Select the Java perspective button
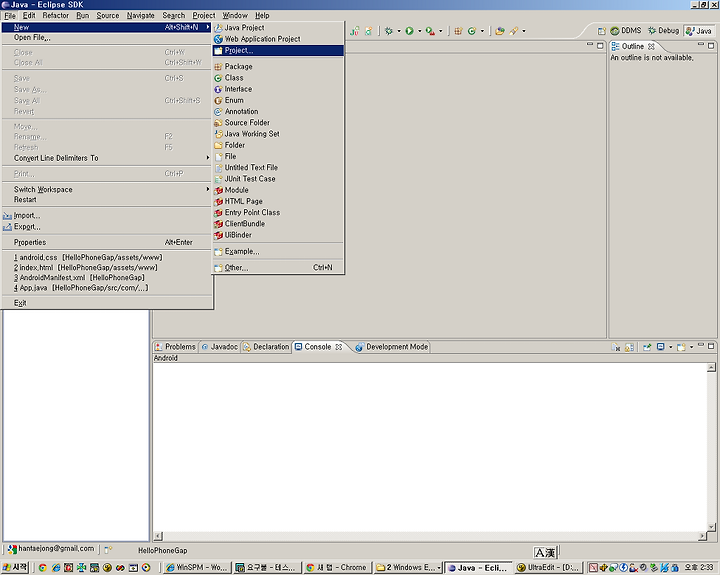720x575 pixels. click(x=698, y=31)
